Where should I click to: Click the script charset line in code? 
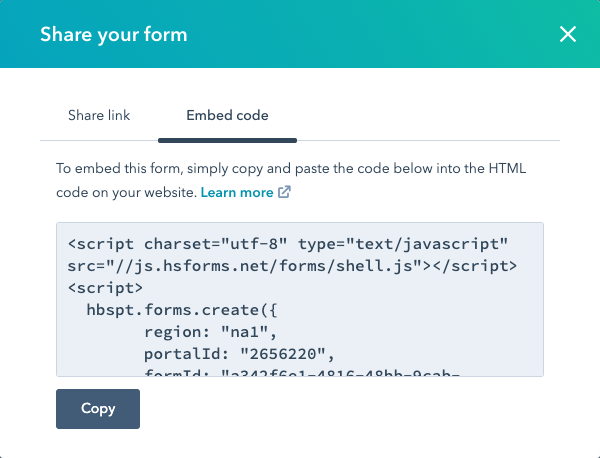[288, 245]
